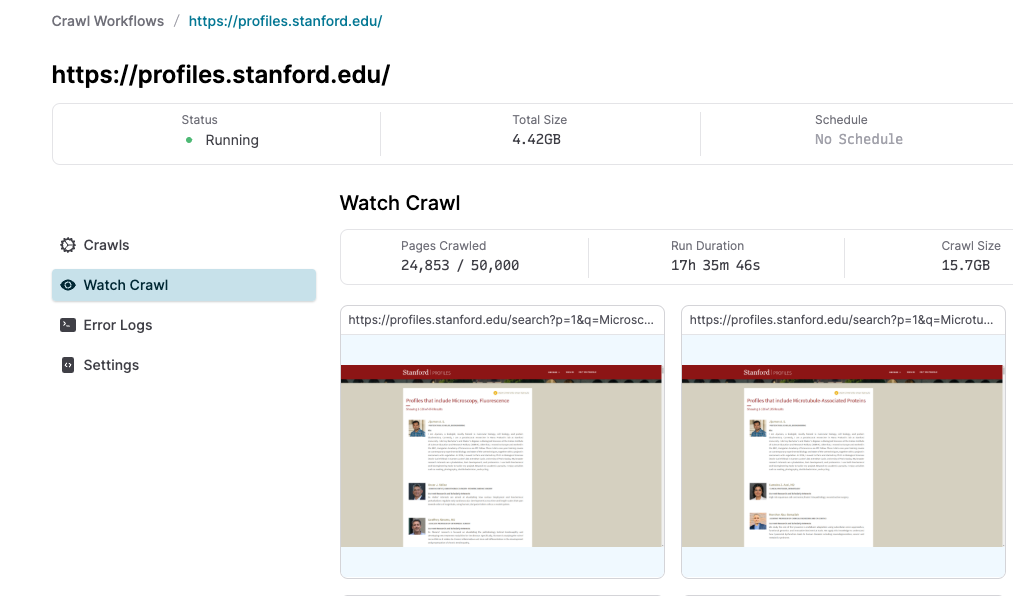
Task: Click the Settings code-file icon
Action: pyautogui.click(x=68, y=365)
